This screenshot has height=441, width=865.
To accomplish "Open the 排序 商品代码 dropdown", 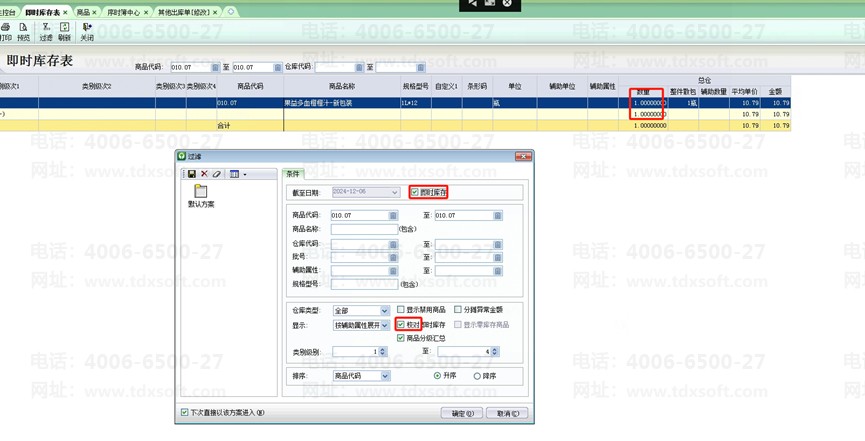I will tap(384, 376).
